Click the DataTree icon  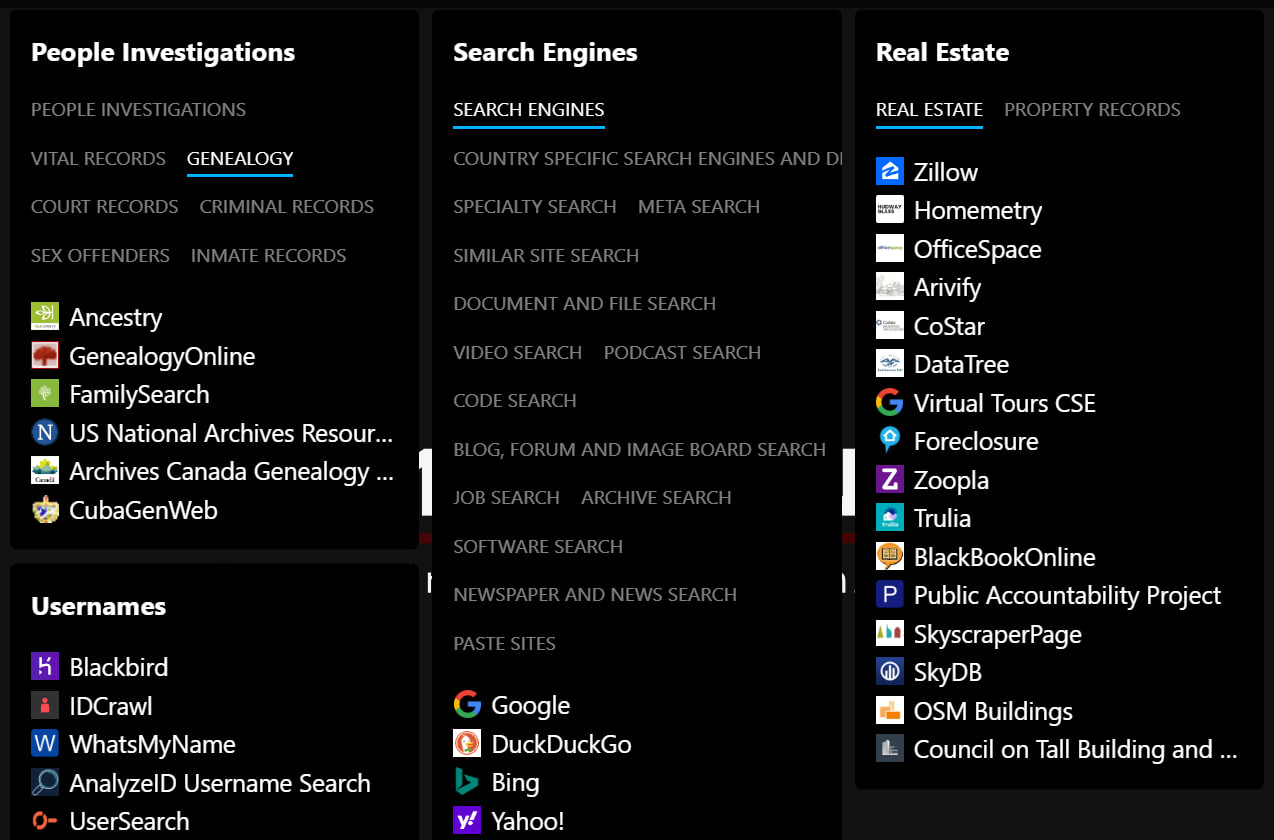(890, 364)
